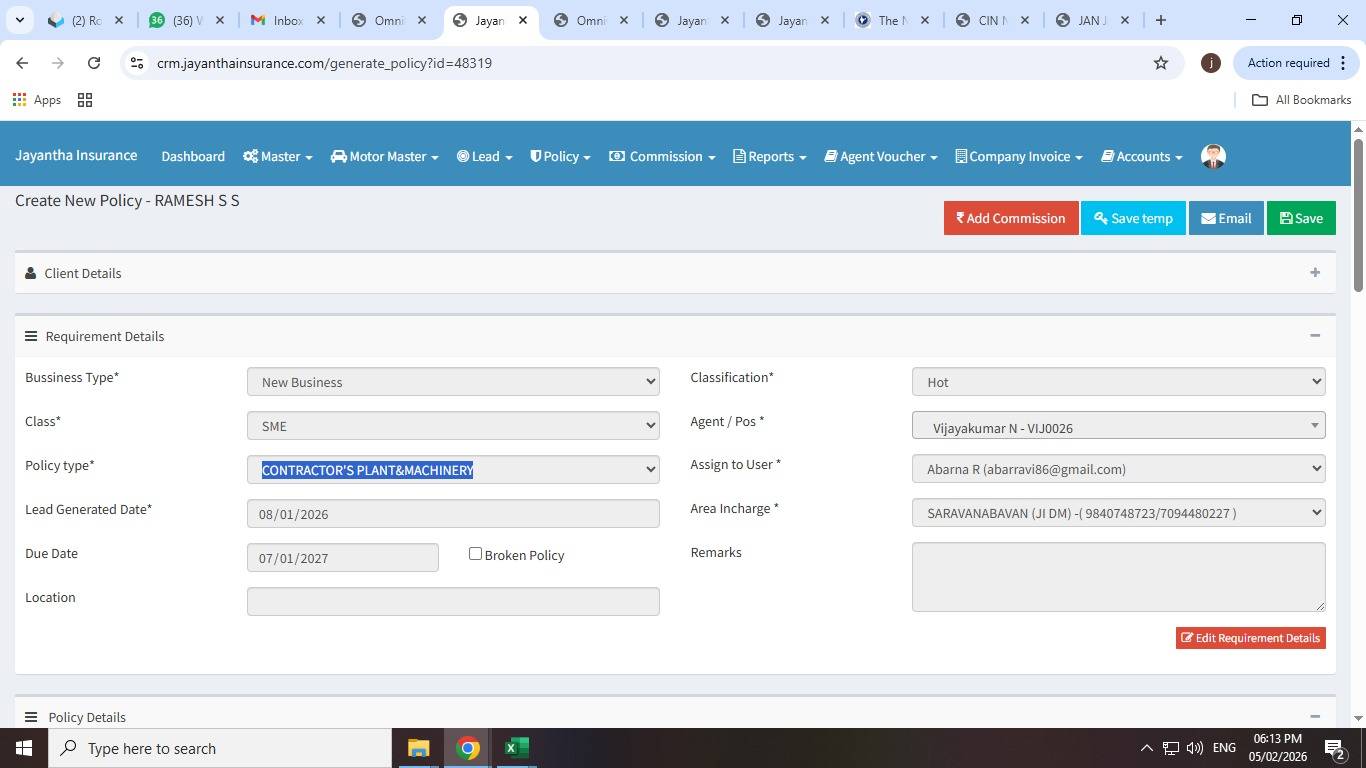Open the Reports menu
The height and width of the screenshot is (768, 1366).
pos(769,156)
